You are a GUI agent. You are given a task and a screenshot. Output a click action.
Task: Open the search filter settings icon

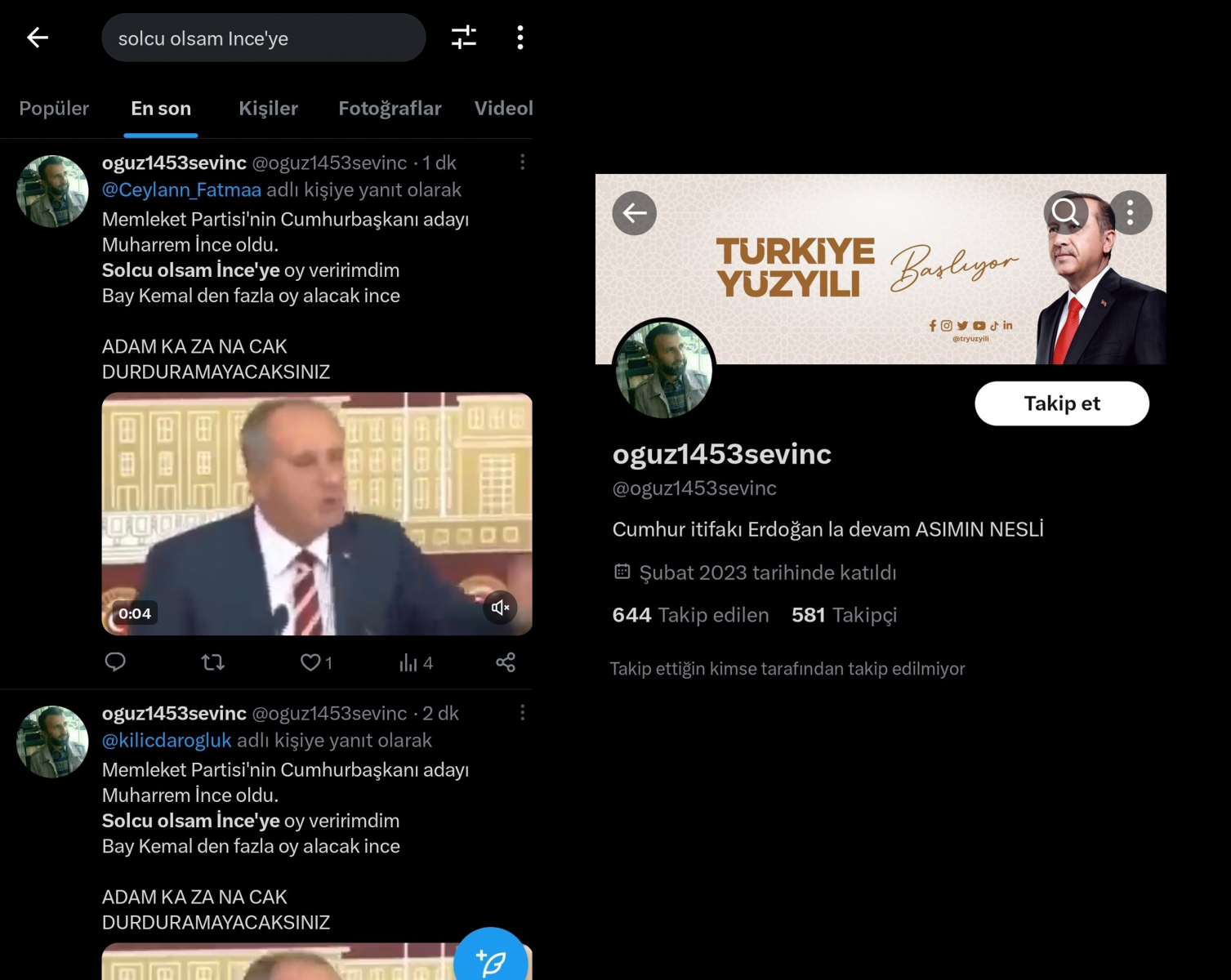[x=463, y=38]
